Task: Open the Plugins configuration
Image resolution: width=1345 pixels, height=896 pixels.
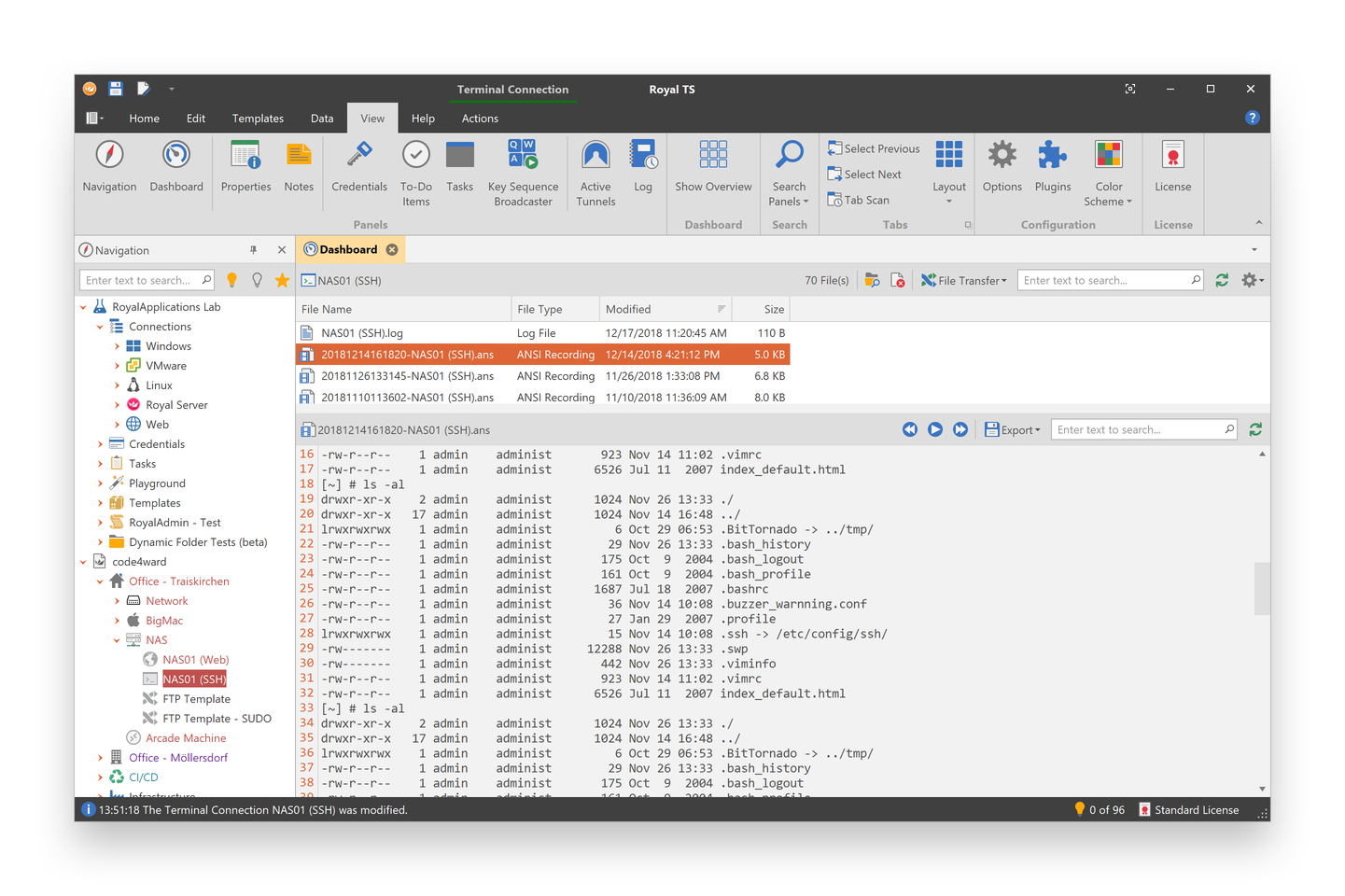Action: coord(1052,168)
